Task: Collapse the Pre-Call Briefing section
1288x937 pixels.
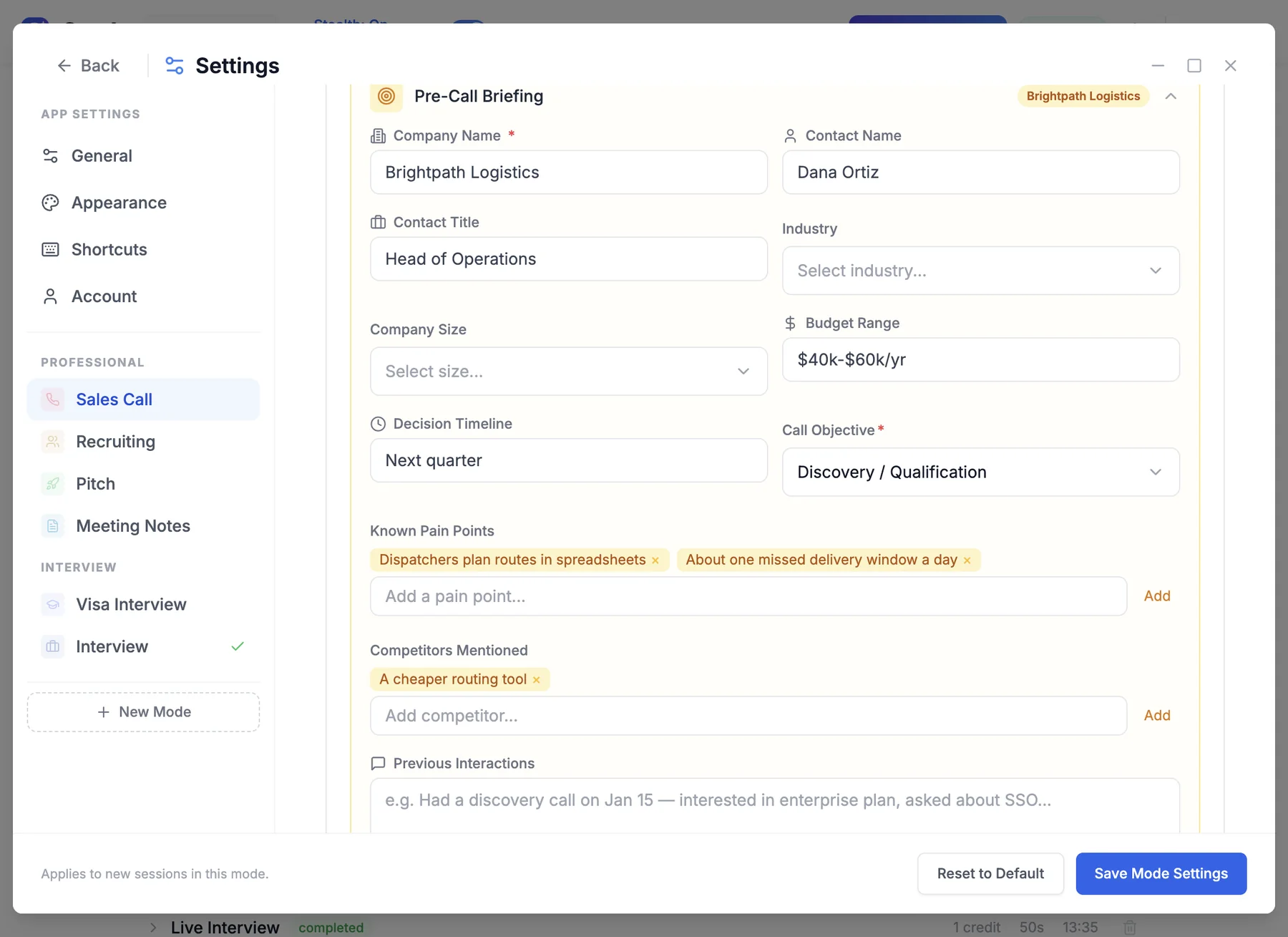Action: pos(1171,96)
